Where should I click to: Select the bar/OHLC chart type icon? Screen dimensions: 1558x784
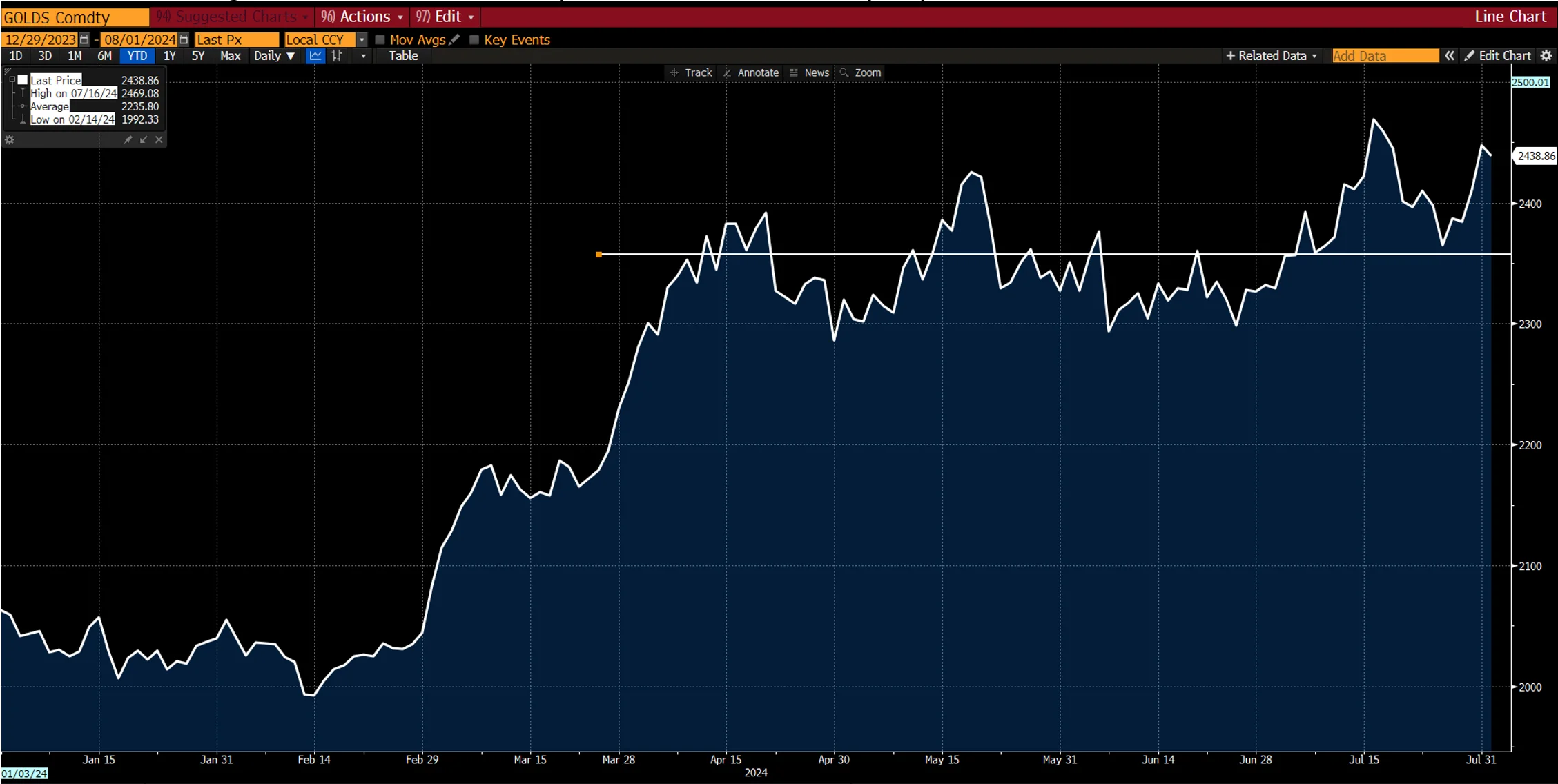pos(337,56)
